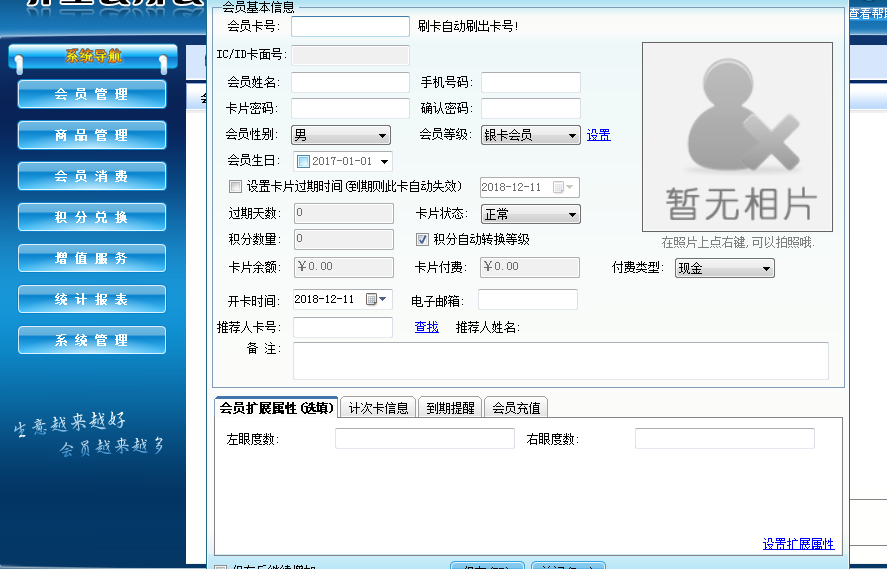
Task: Click the member photo placeholder 暂无相片
Action: coord(737,137)
